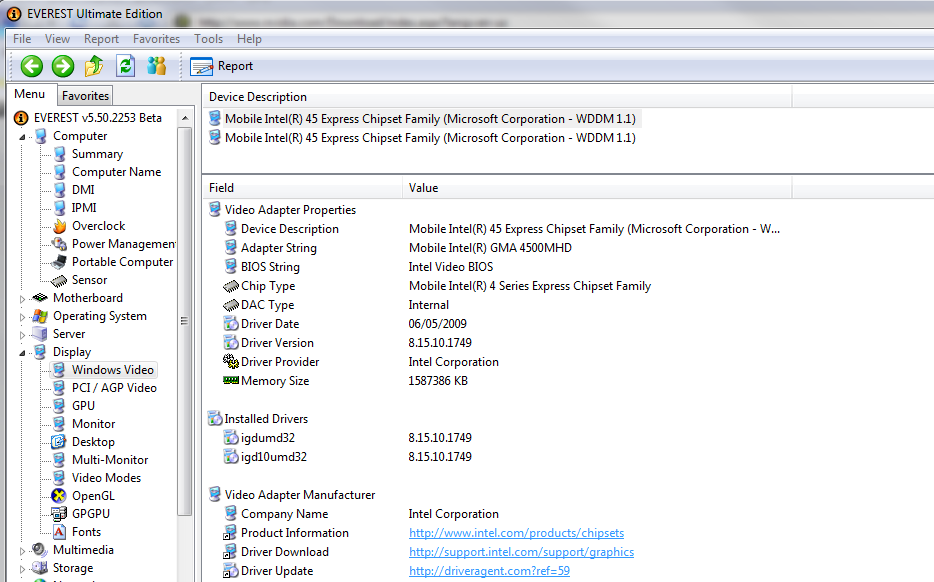The height and width of the screenshot is (582, 934).
Task: Click the Operating System Windows flag icon
Action: (40, 316)
